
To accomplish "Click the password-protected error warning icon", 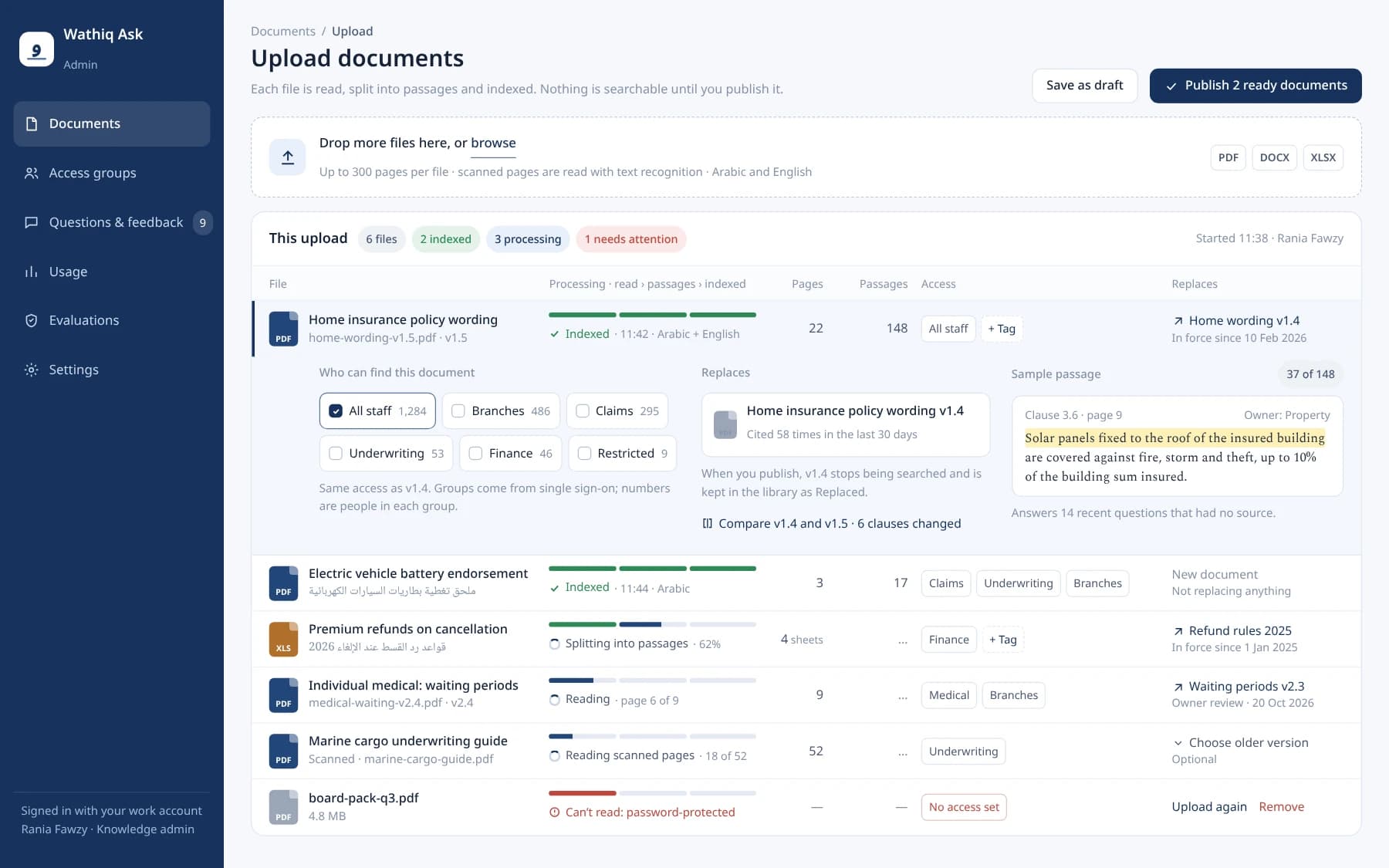I will (554, 812).
